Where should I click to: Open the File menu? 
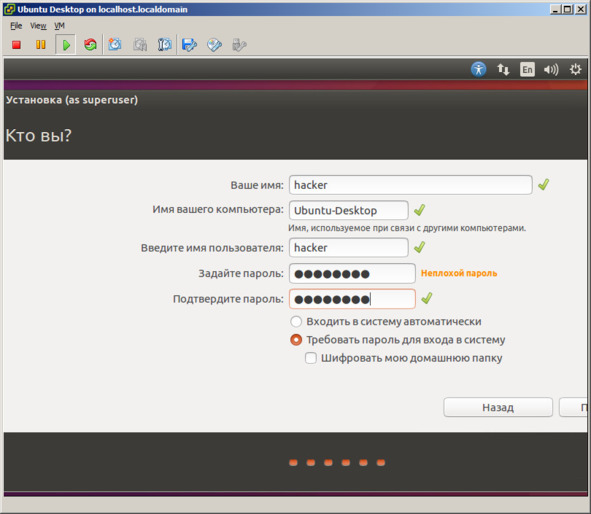(16, 26)
